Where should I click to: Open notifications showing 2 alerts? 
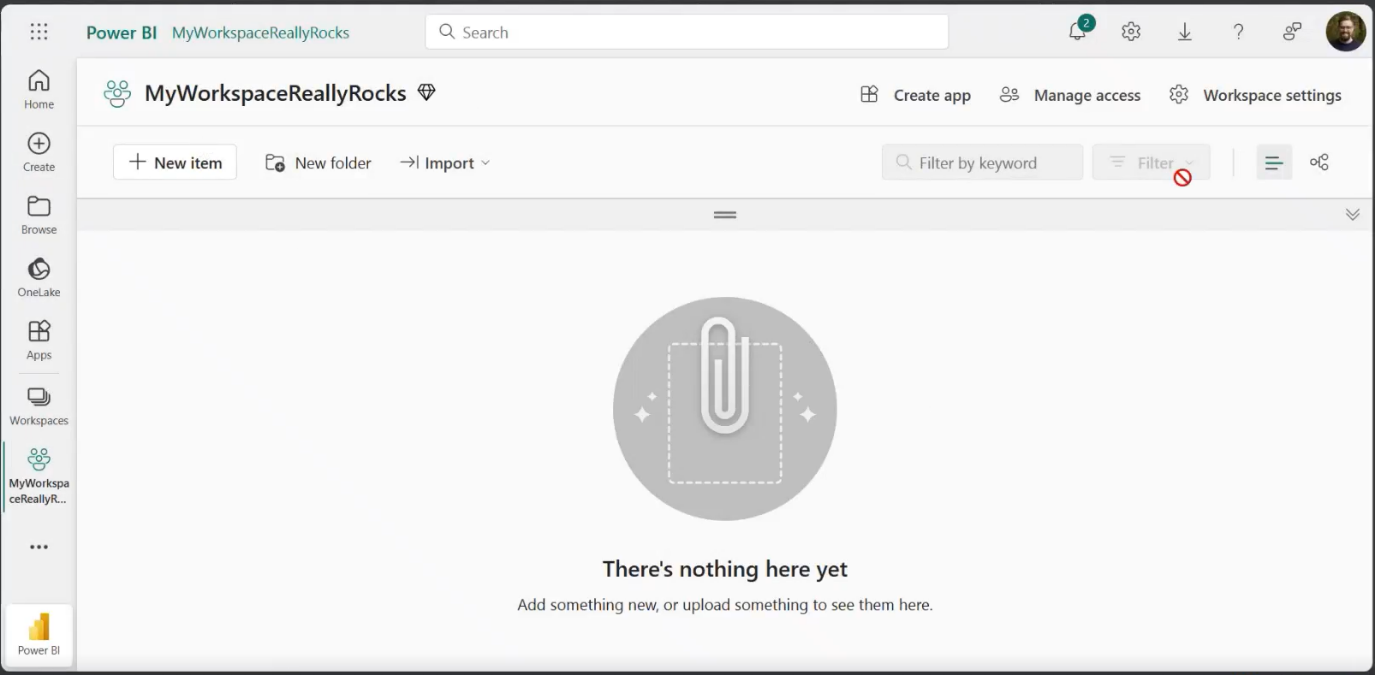(x=1076, y=31)
